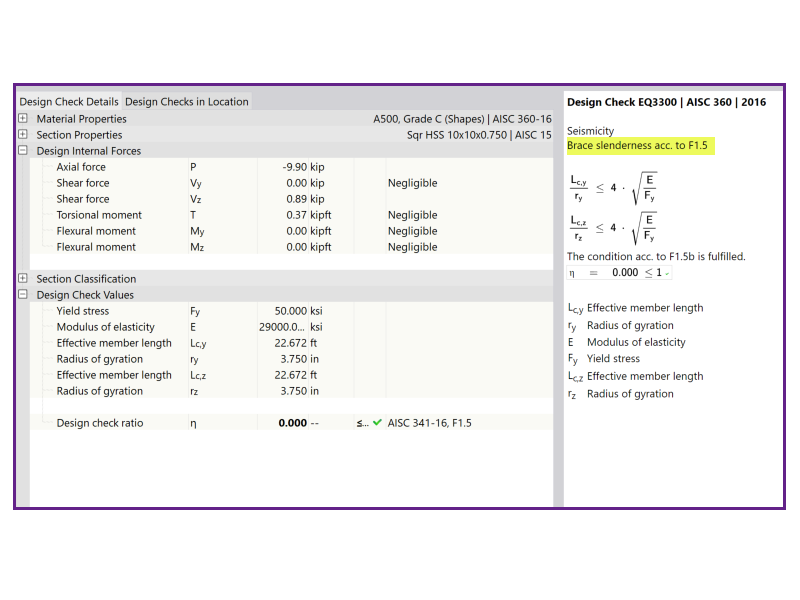Click the Axial force value -9.90 kip

[x=300, y=166]
